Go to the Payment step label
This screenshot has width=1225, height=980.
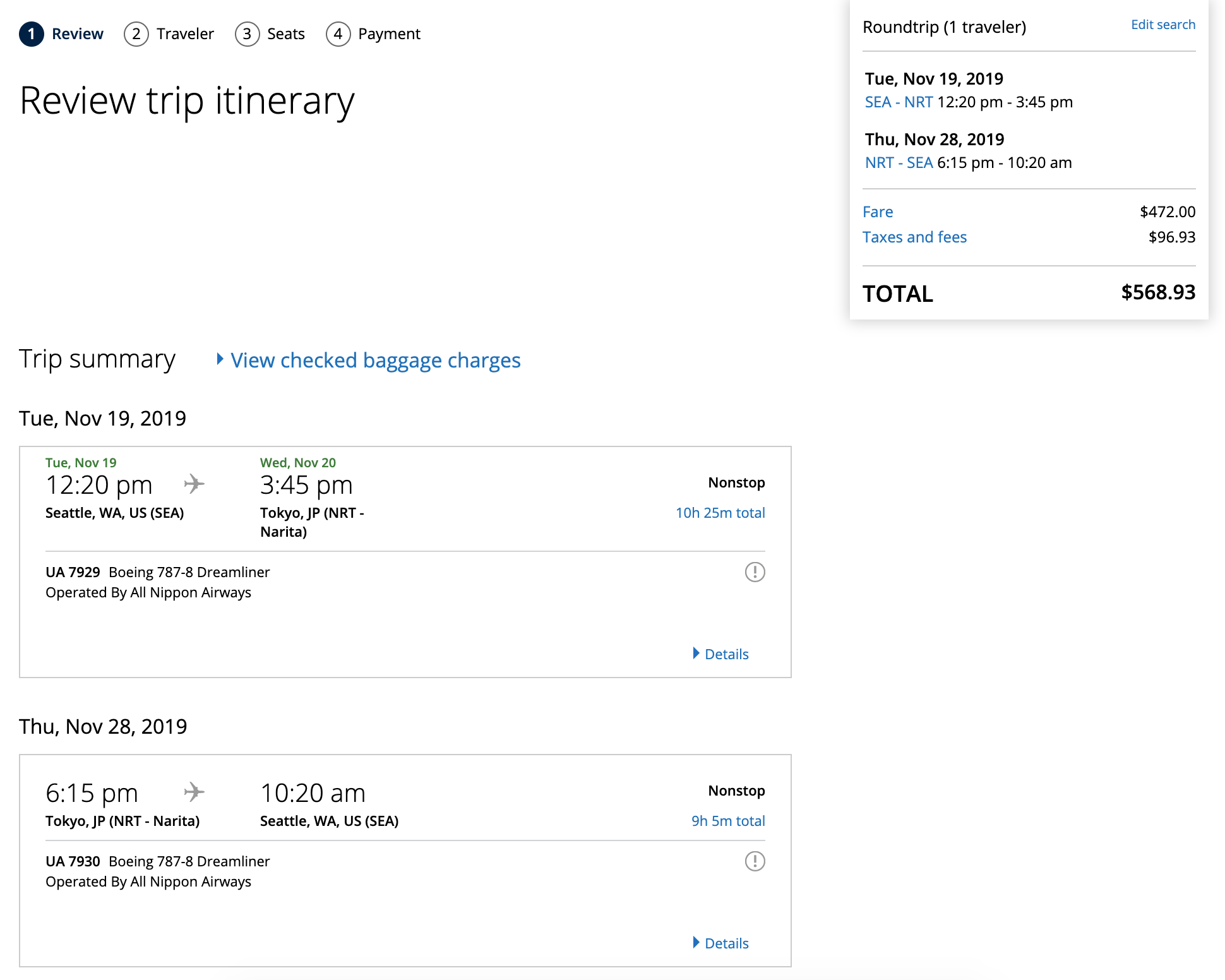tap(389, 34)
